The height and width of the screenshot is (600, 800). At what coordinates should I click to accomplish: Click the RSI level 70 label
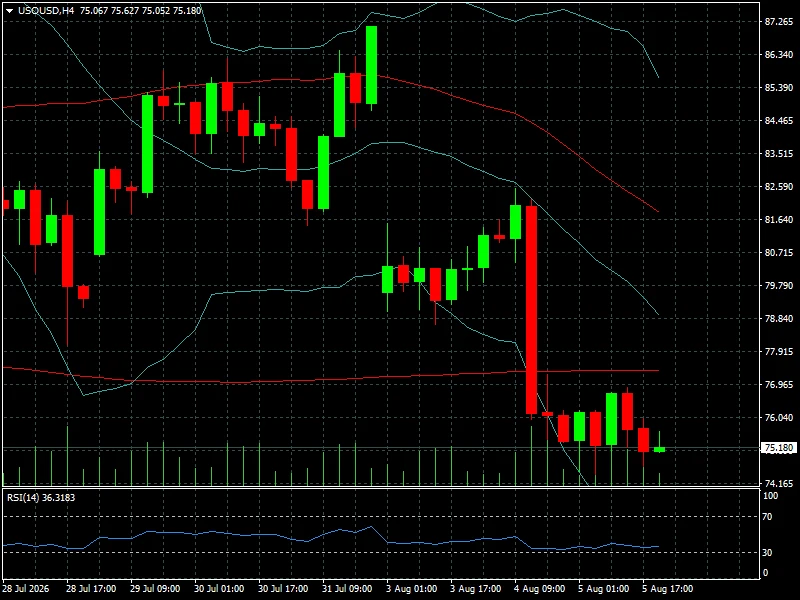click(x=767, y=517)
